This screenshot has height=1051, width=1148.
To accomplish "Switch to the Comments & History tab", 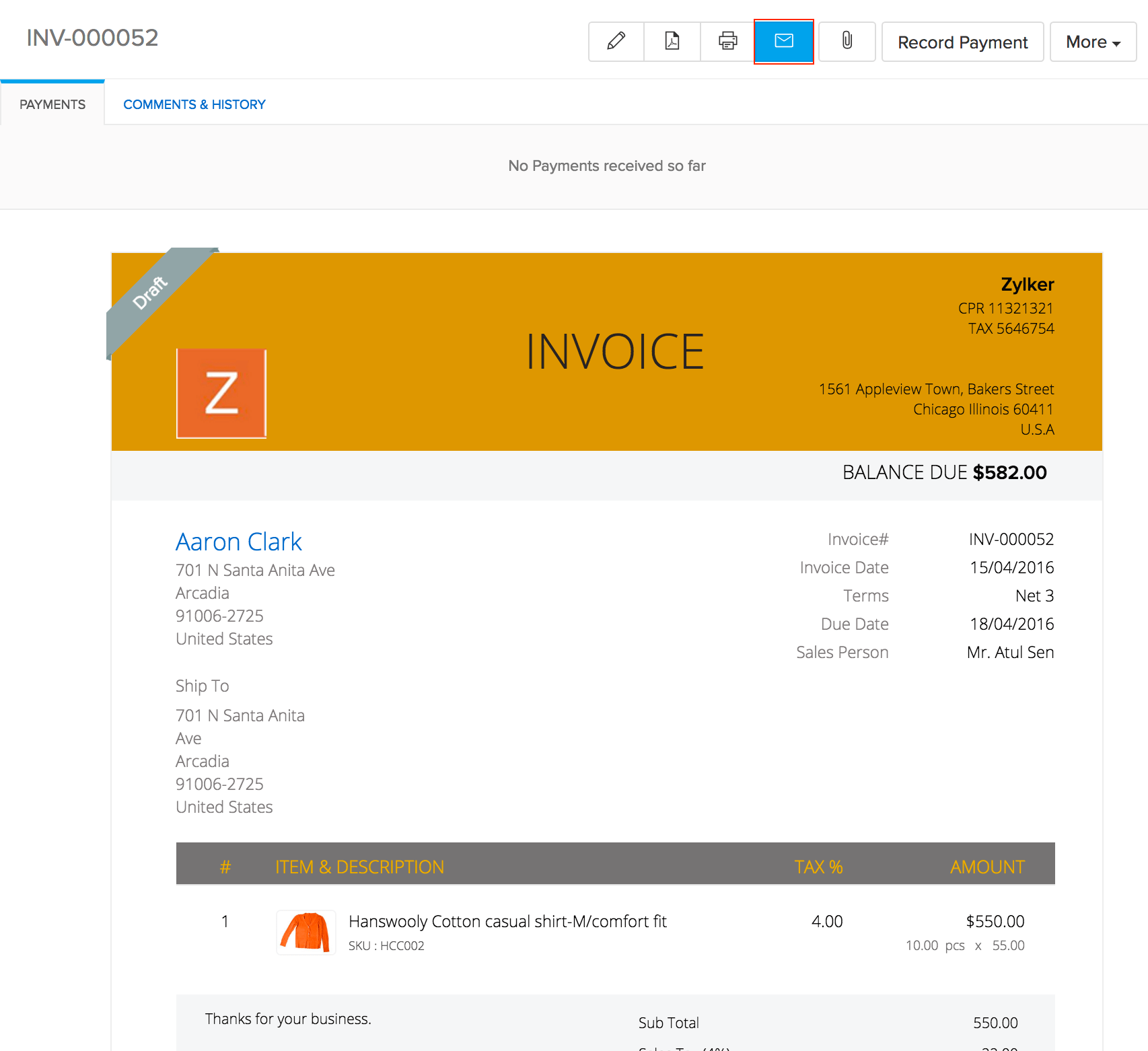I will point(194,104).
